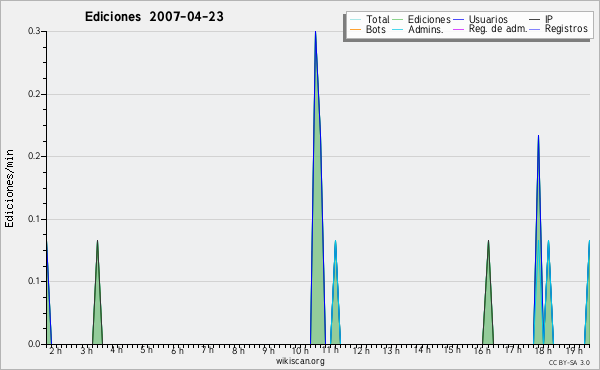The width and height of the screenshot is (600, 370).
Task: Click the 'Bots' legend entry
Action: point(368,29)
